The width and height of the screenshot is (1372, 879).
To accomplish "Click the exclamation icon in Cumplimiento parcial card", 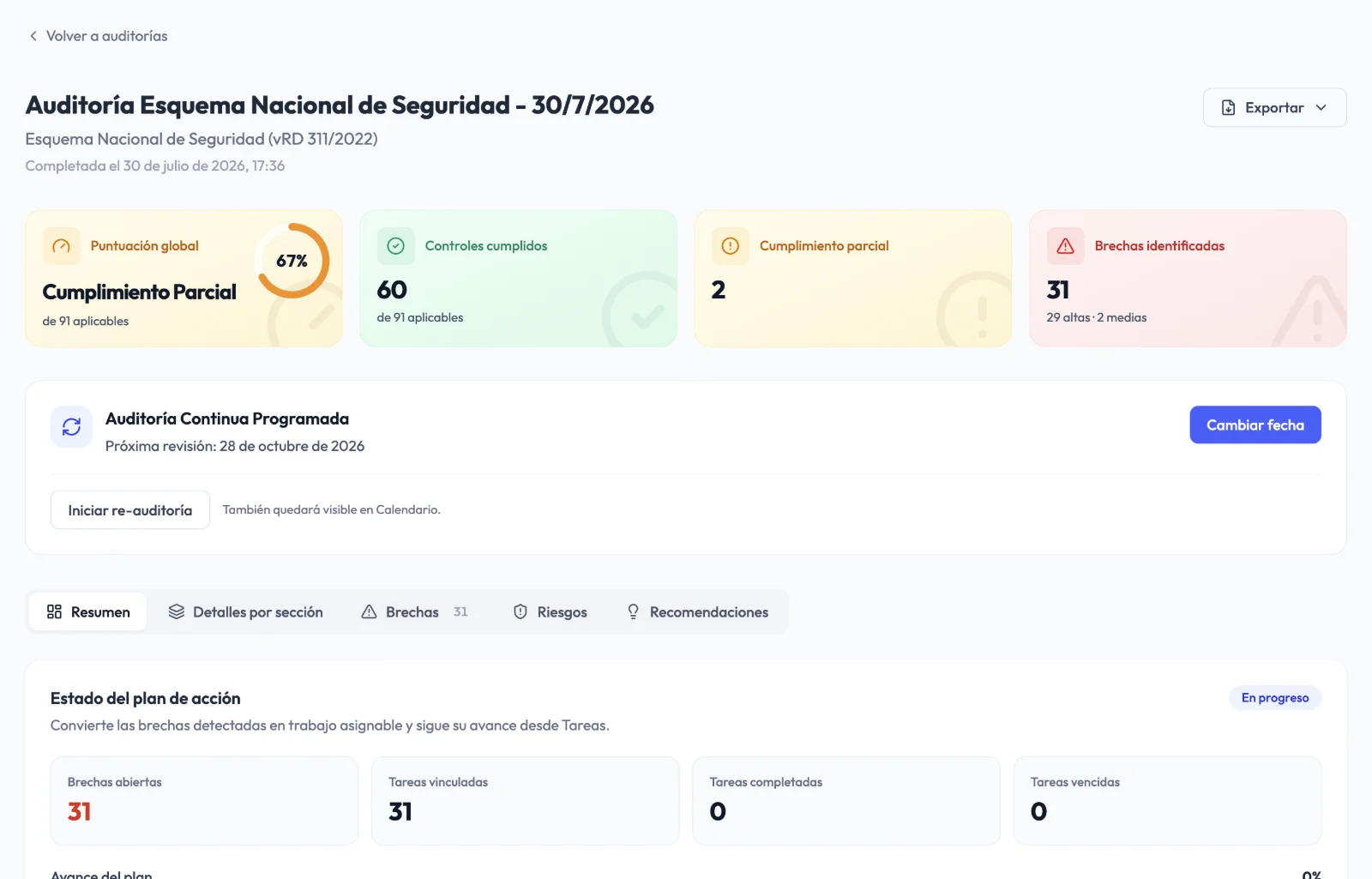I will click(x=730, y=246).
